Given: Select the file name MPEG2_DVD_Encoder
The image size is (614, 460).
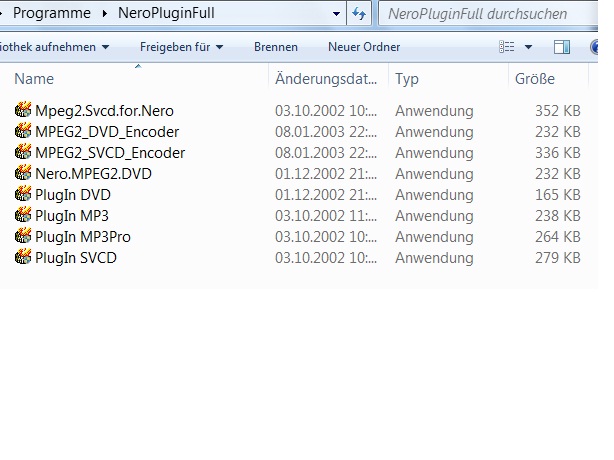Looking at the screenshot, I should point(107,132).
